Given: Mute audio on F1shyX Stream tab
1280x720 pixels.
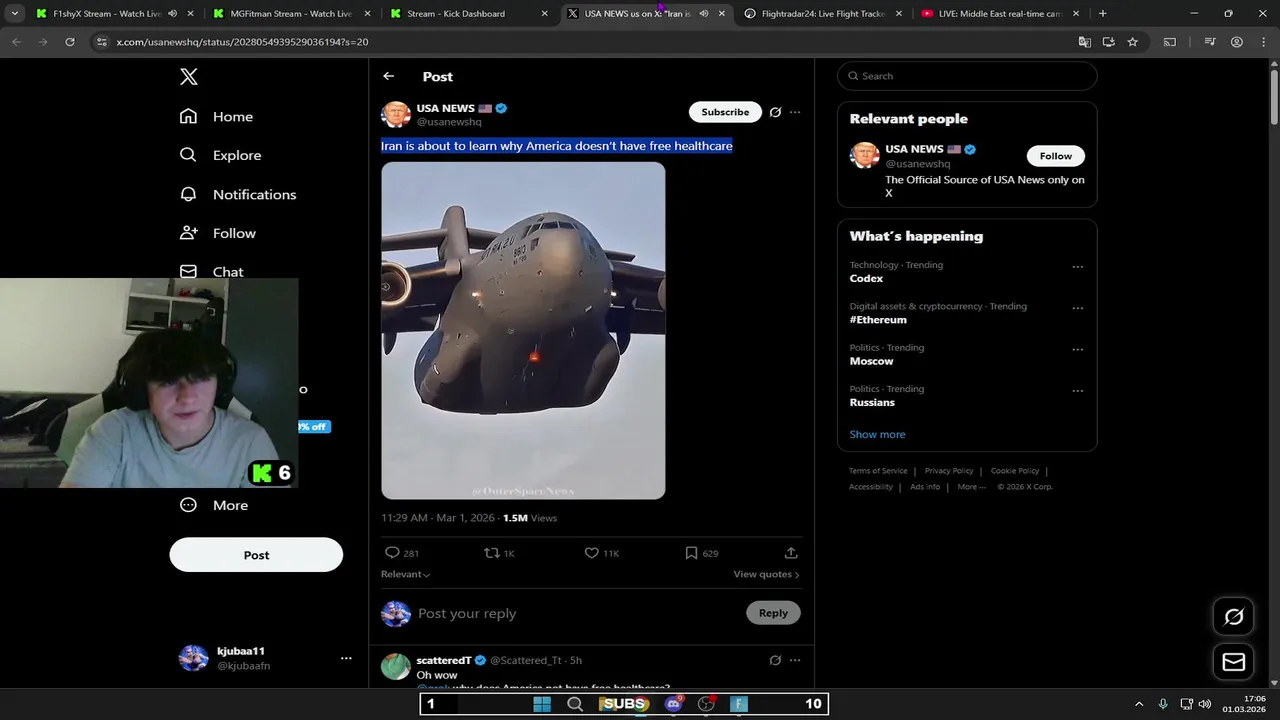Looking at the screenshot, I should pyautogui.click(x=172, y=14).
